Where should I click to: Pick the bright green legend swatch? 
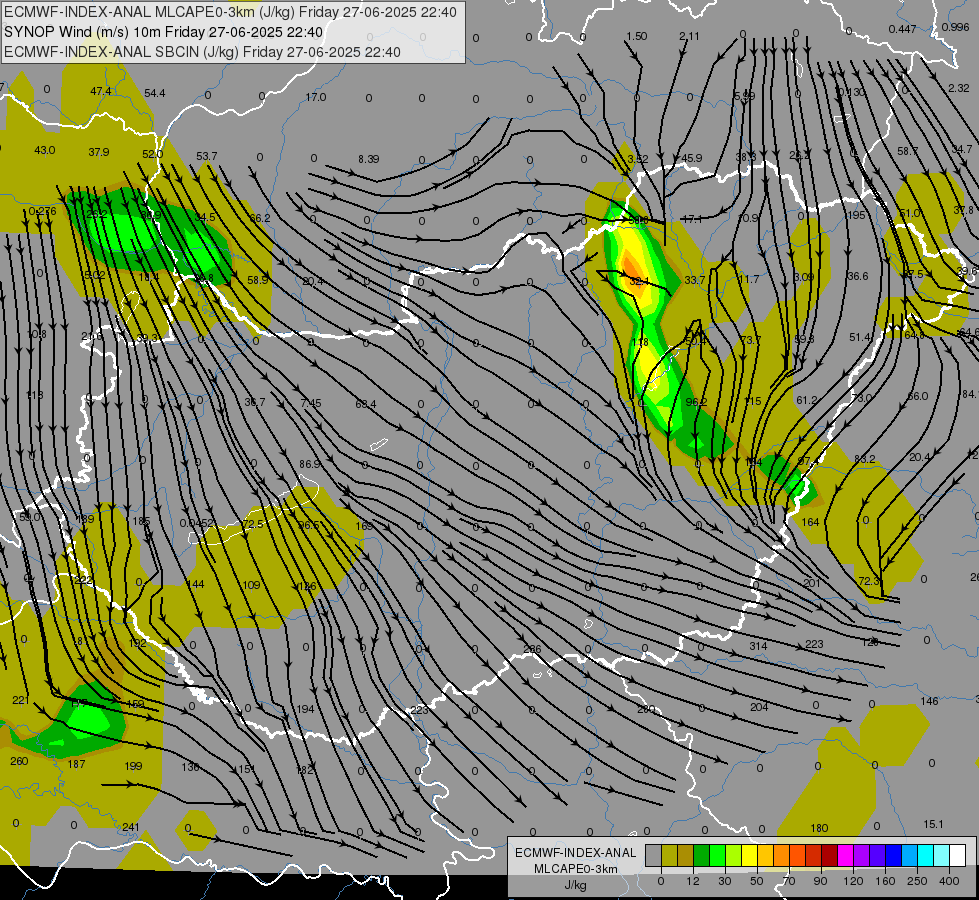point(717,855)
